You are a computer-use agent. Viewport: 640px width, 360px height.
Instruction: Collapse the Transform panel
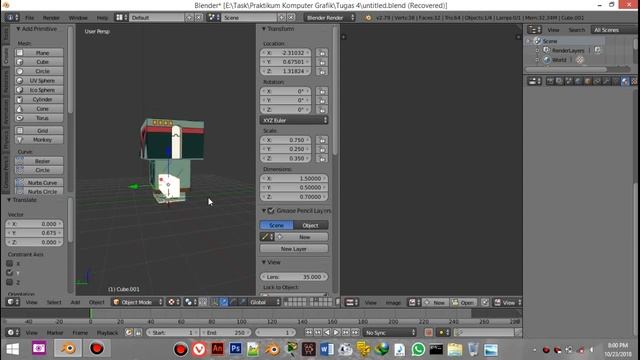pos(264,29)
